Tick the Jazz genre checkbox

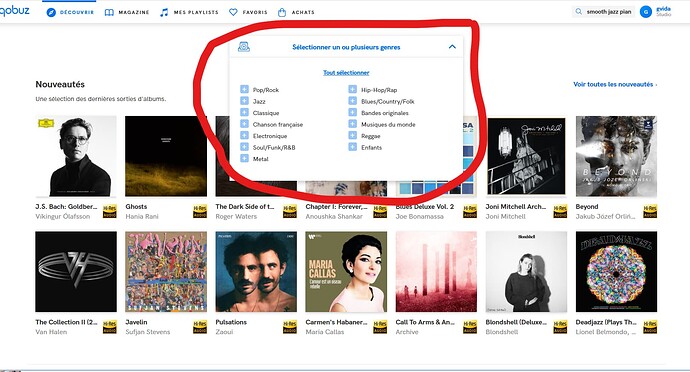[x=244, y=101]
